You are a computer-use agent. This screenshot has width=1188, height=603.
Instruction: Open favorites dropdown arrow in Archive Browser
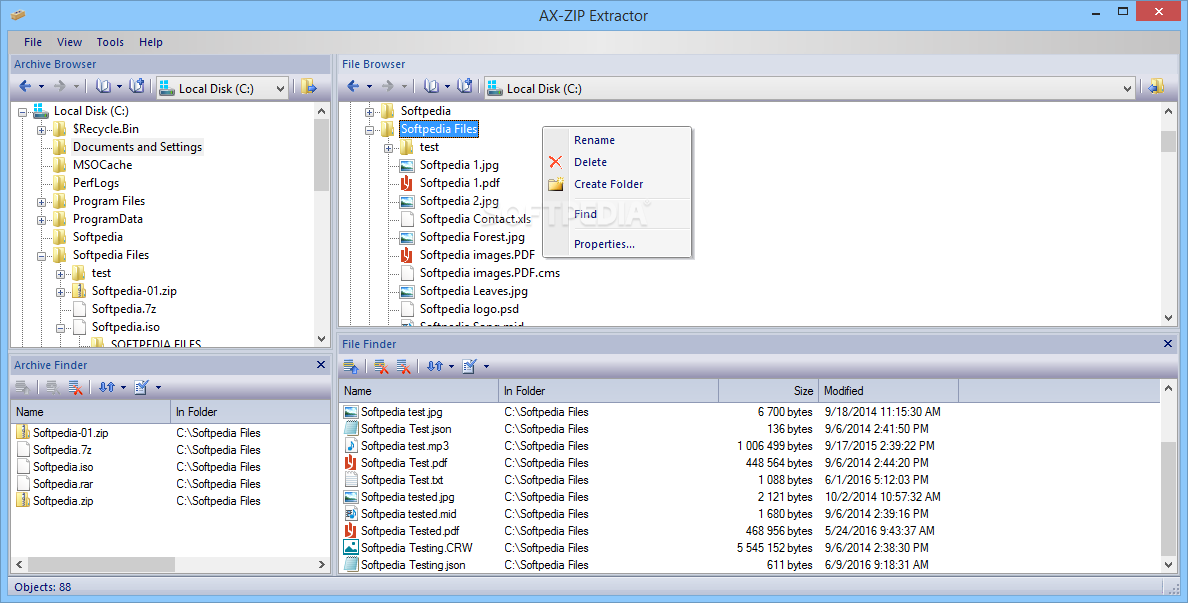click(120, 88)
